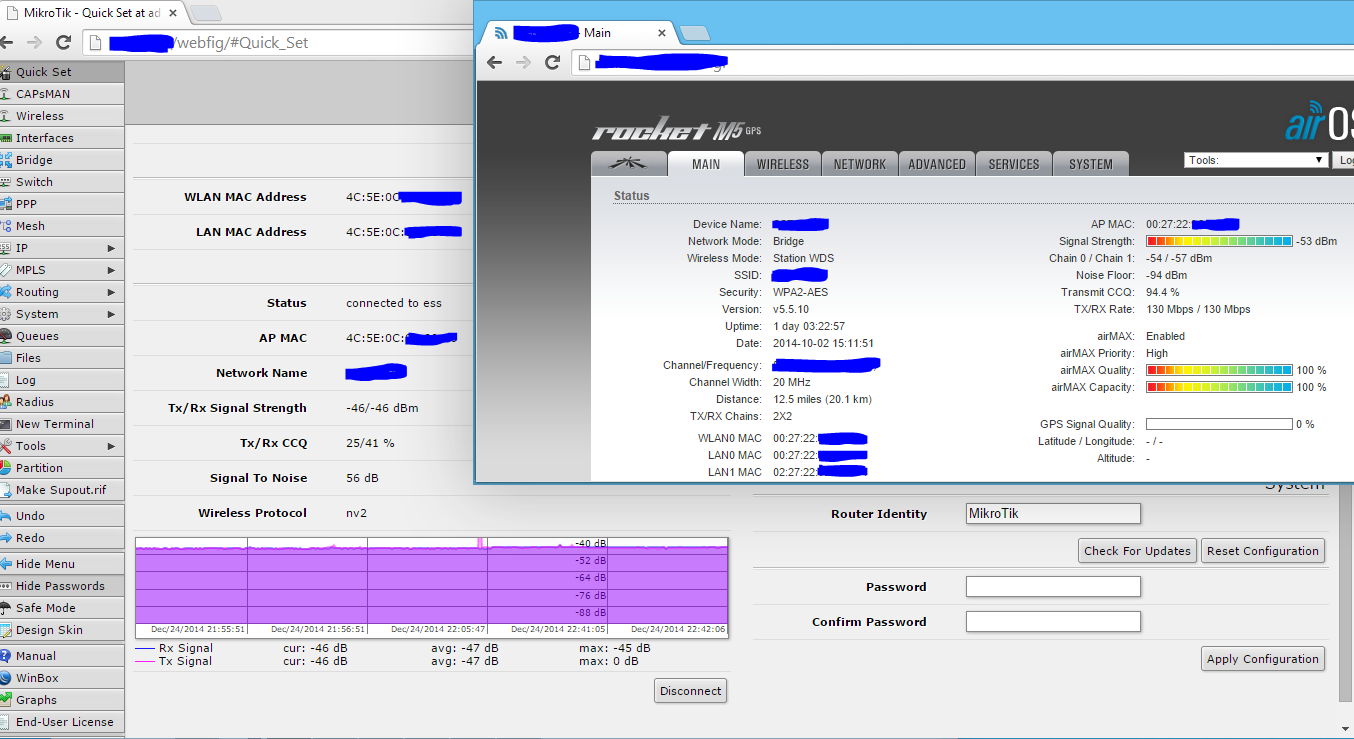1354x739 pixels.
Task: Open the Switch section icon
Action: click(x=6, y=182)
